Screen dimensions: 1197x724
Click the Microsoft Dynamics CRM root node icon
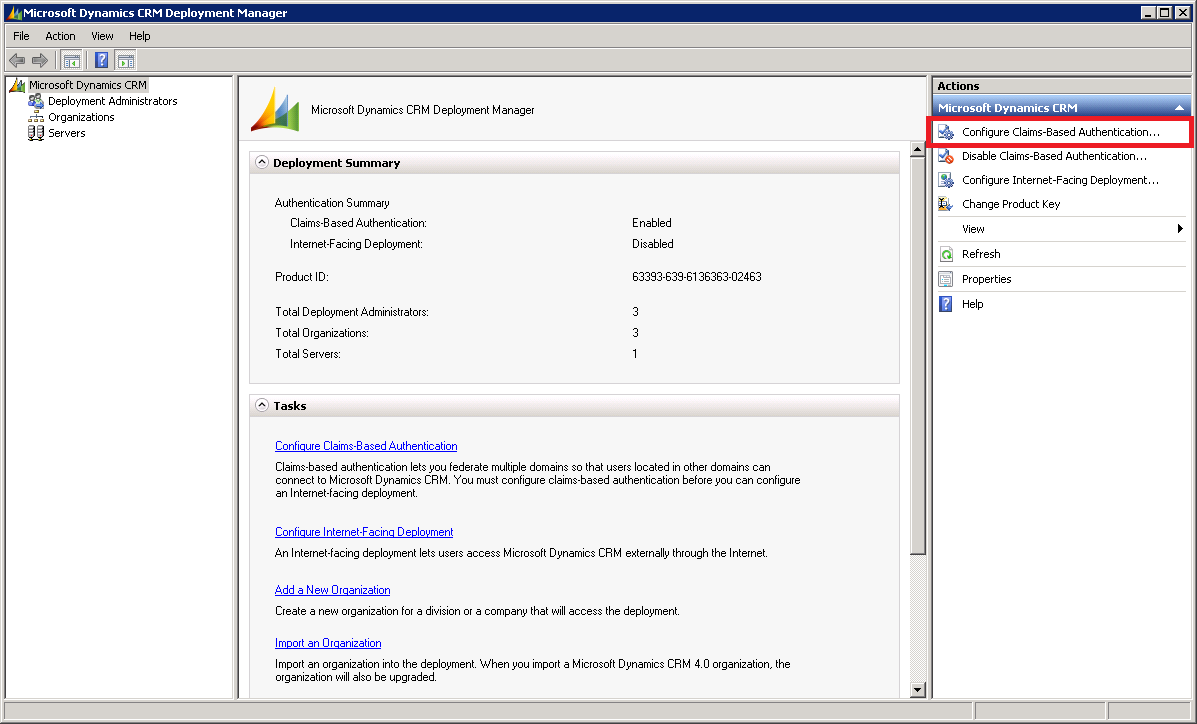pyautogui.click(x=17, y=85)
